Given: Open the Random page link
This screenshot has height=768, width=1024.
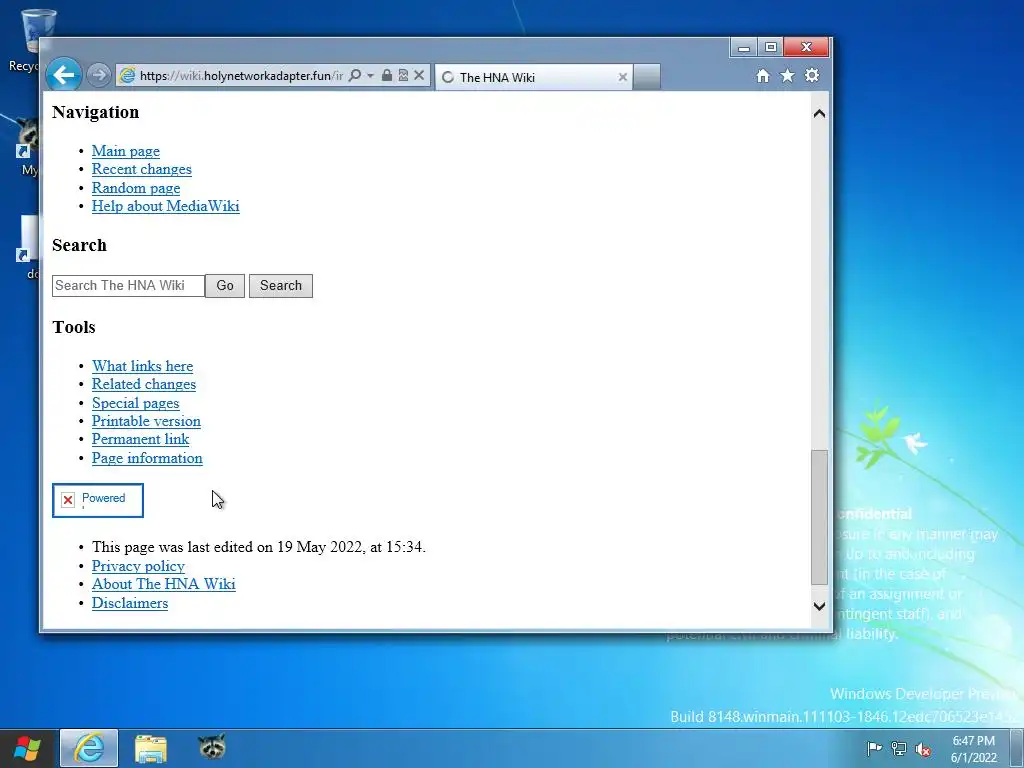Looking at the screenshot, I should (136, 188).
